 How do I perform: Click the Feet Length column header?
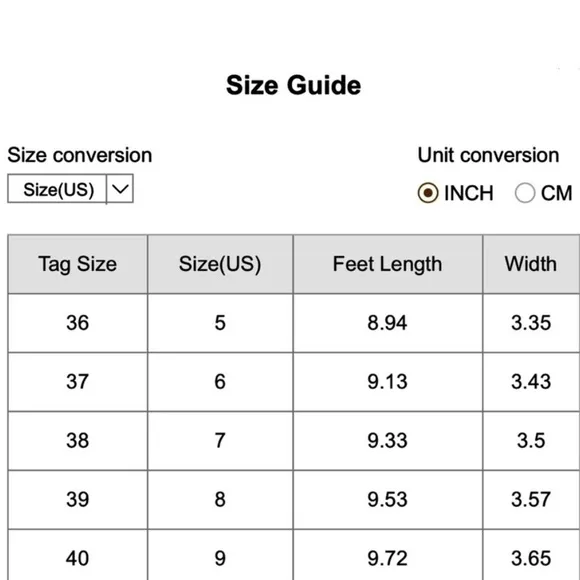point(388,264)
